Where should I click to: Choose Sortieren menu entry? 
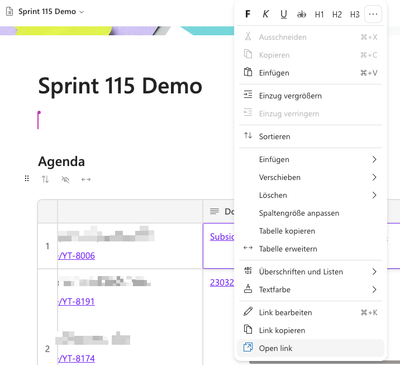(311, 136)
